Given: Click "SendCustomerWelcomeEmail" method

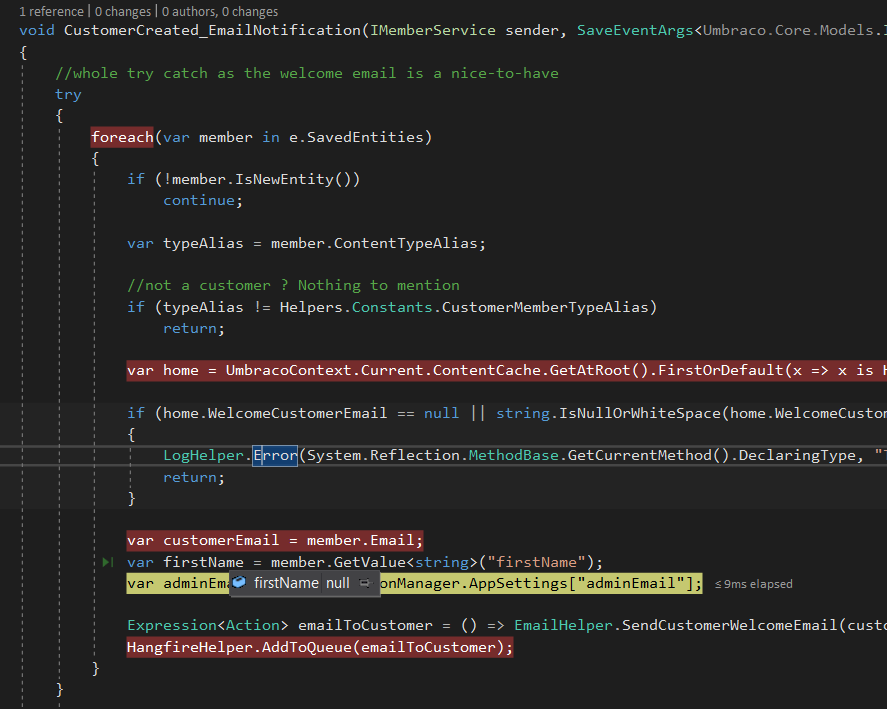Looking at the screenshot, I should click(730, 625).
